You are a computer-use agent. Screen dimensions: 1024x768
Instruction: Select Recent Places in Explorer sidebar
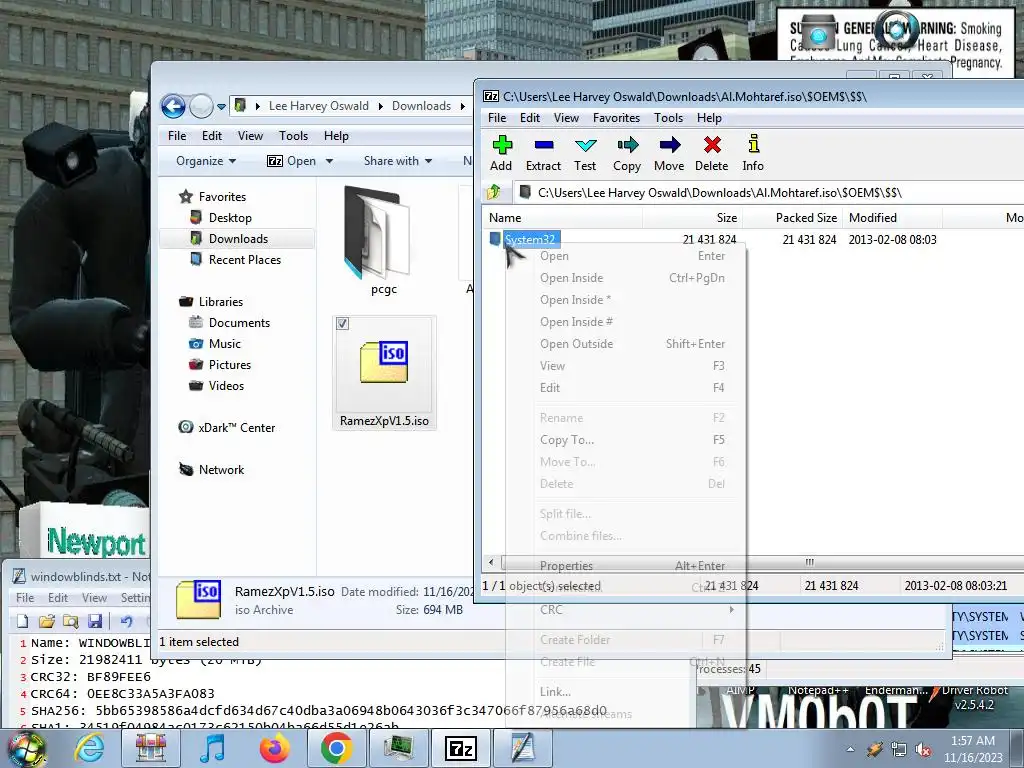pyautogui.click(x=245, y=259)
